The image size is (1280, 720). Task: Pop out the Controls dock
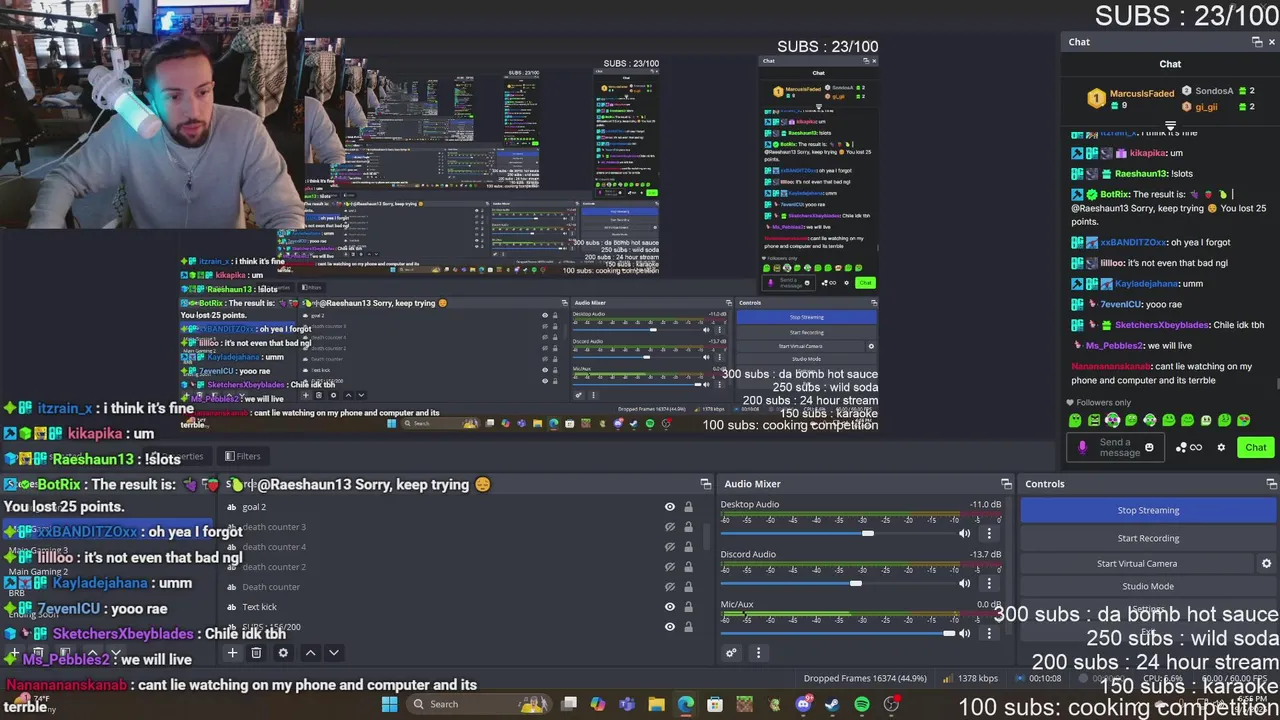click(x=1271, y=484)
